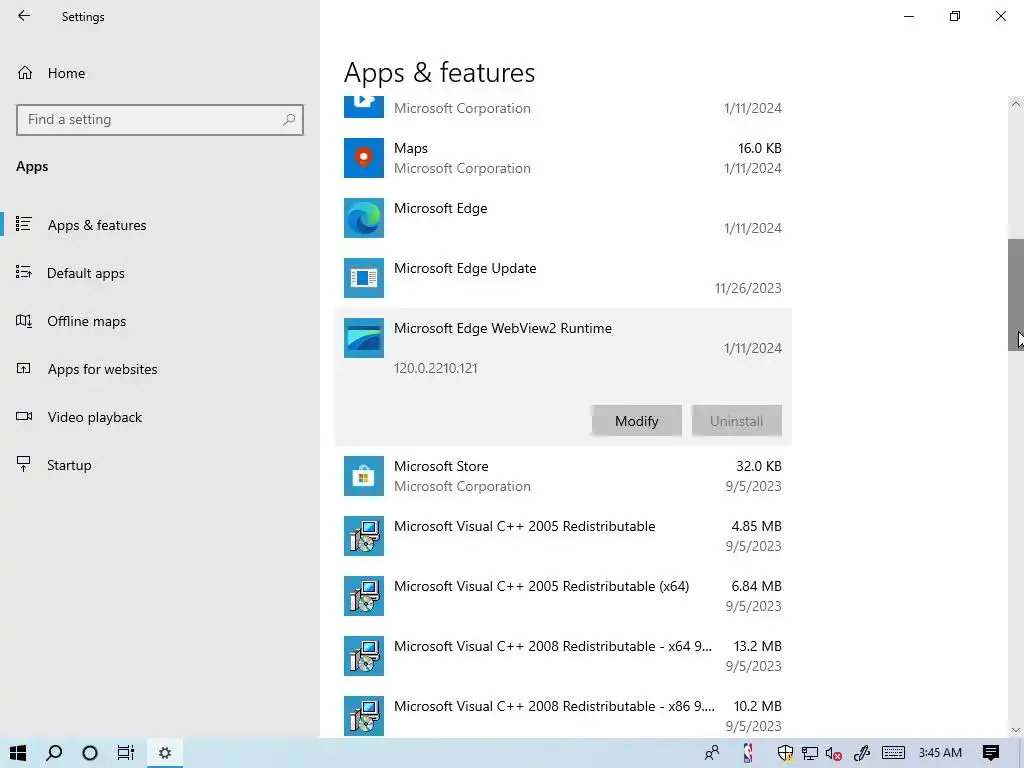1024x768 pixels.
Task: Click the Microsoft Store app icon
Action: click(x=364, y=476)
